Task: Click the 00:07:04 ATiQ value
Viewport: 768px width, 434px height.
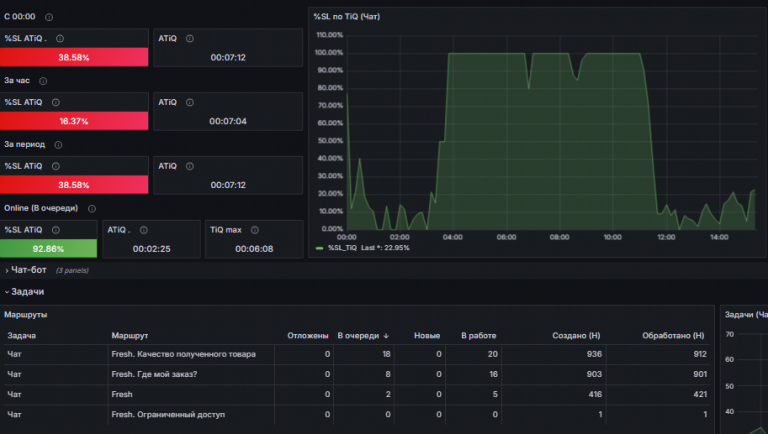Action: (228, 121)
